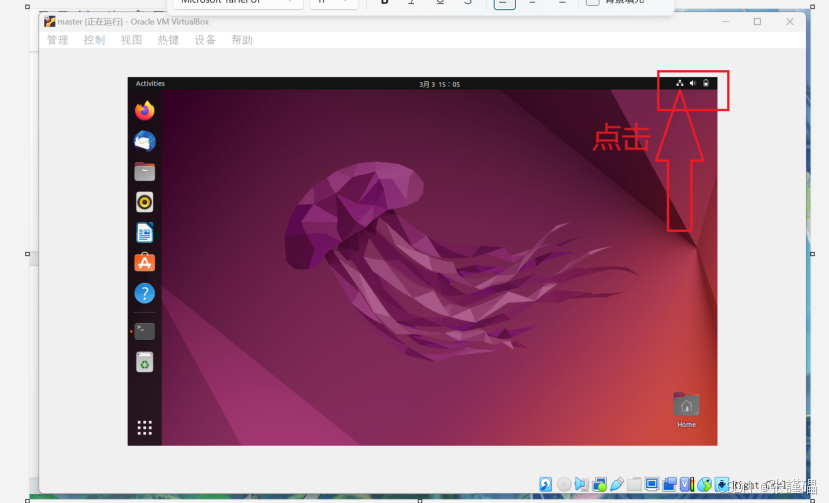This screenshot has width=829, height=503.
Task: Click VirtualBox network adapter status icon
Action: pyautogui.click(x=599, y=484)
